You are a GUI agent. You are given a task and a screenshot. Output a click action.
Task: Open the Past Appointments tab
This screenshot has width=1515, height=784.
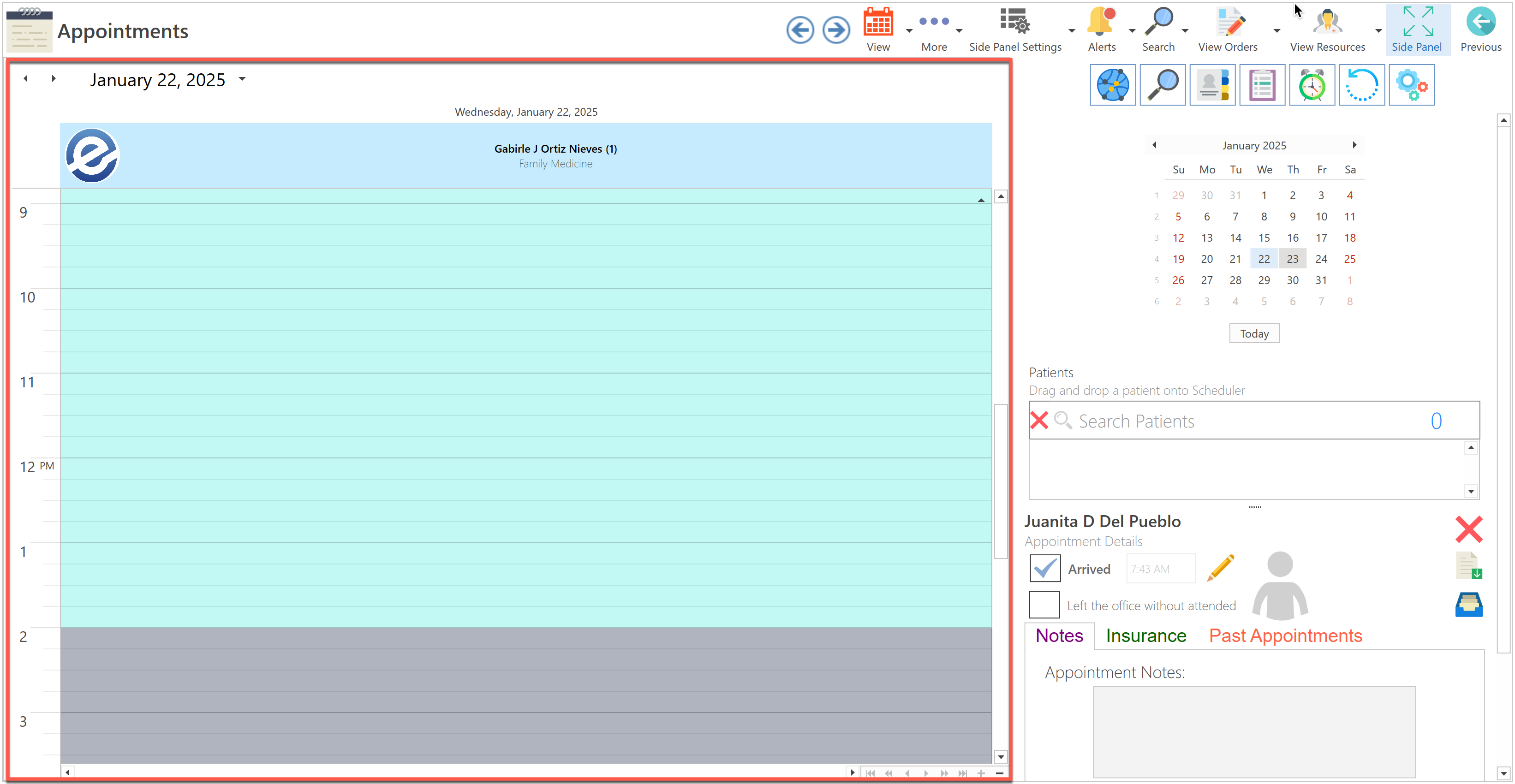point(1285,636)
